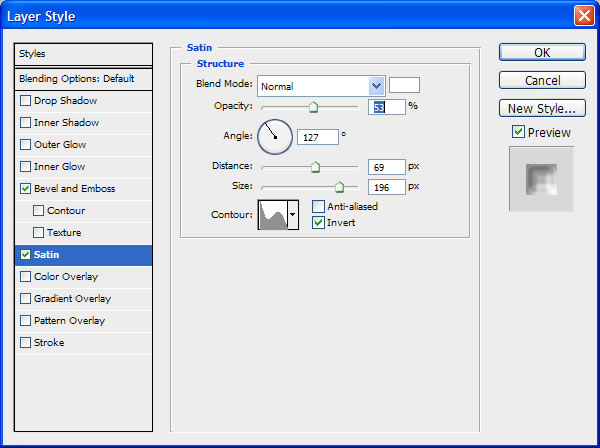Select the Drop Shadow label
This screenshot has width=600, height=448.
[x=65, y=101]
